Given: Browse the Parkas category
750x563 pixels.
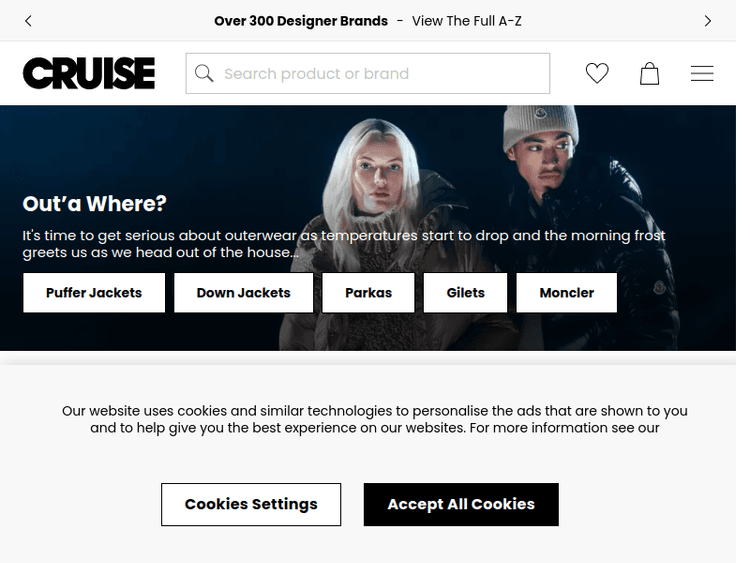Looking at the screenshot, I should click(368, 293).
